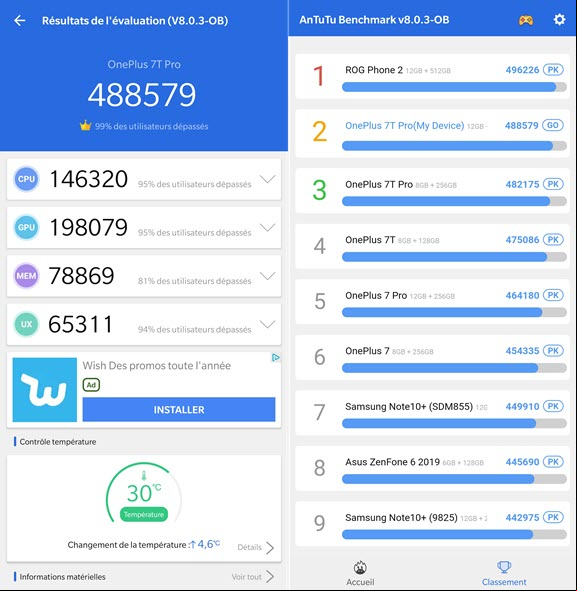Switch to the Classement tab
This screenshot has height=591, width=577.
(x=504, y=573)
